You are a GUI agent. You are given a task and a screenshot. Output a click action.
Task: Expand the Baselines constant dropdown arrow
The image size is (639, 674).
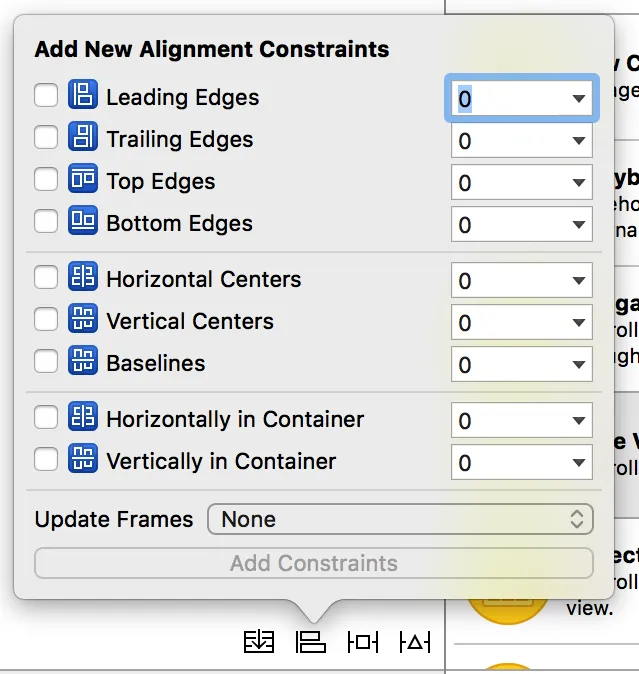tap(578, 365)
